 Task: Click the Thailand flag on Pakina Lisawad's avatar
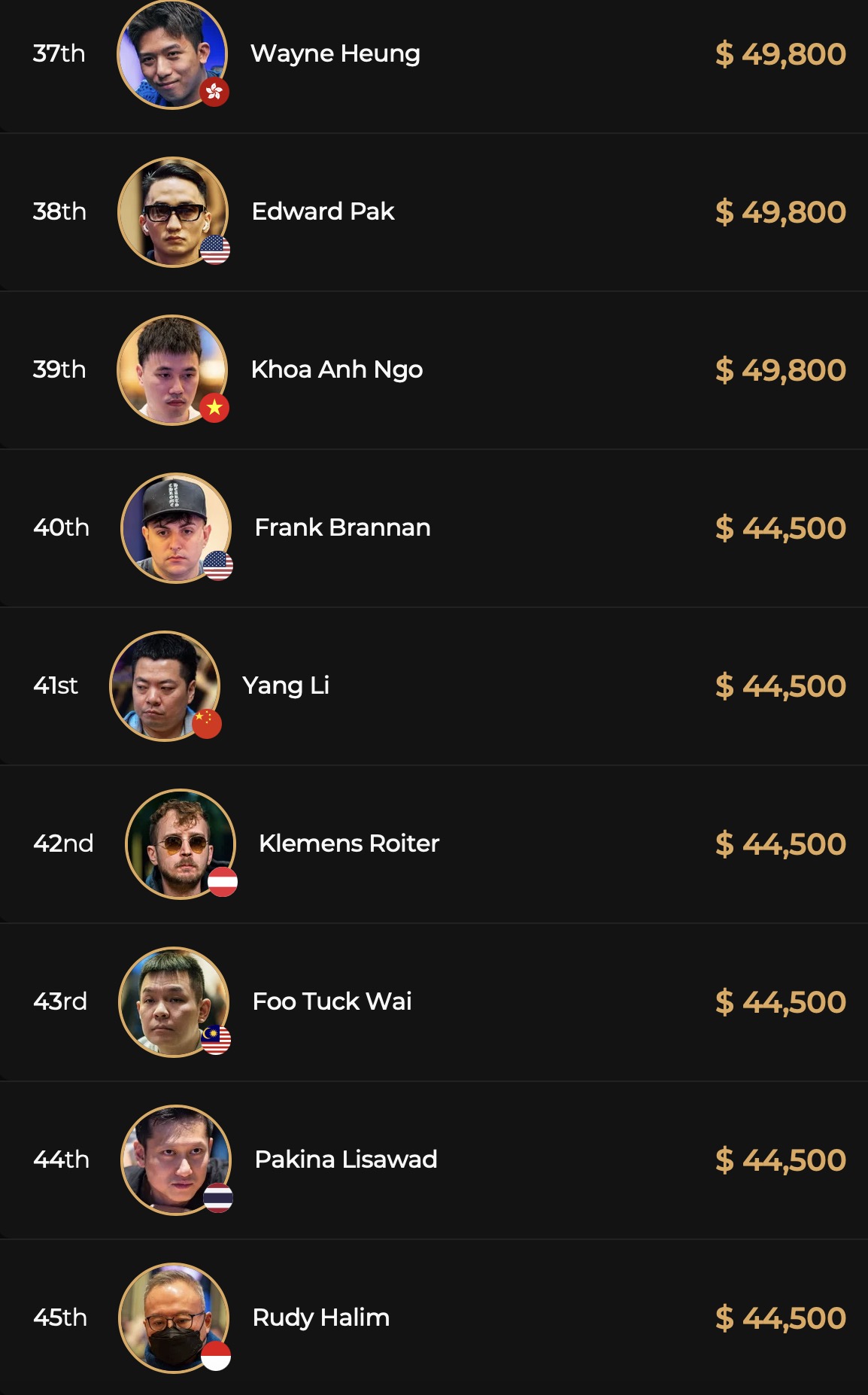point(218,1198)
